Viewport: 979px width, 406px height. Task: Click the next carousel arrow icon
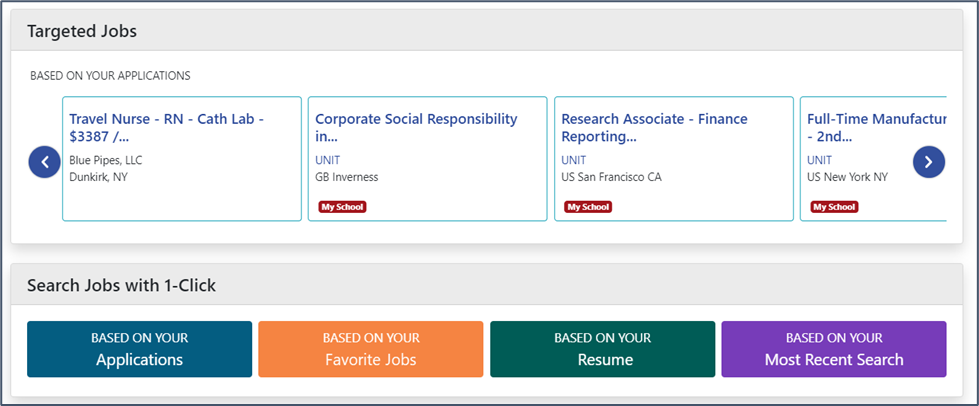(928, 162)
